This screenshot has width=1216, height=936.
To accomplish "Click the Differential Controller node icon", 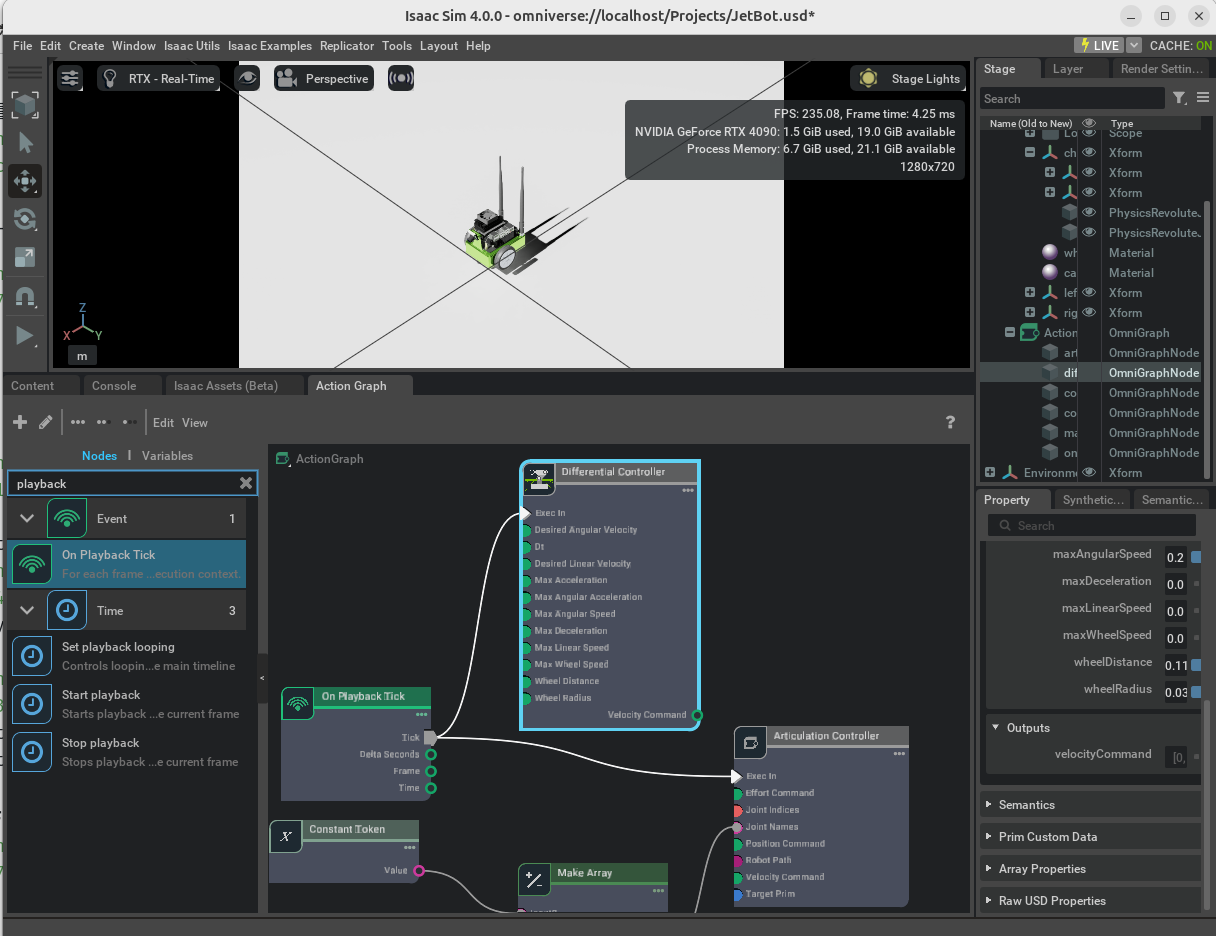I will tap(539, 478).
